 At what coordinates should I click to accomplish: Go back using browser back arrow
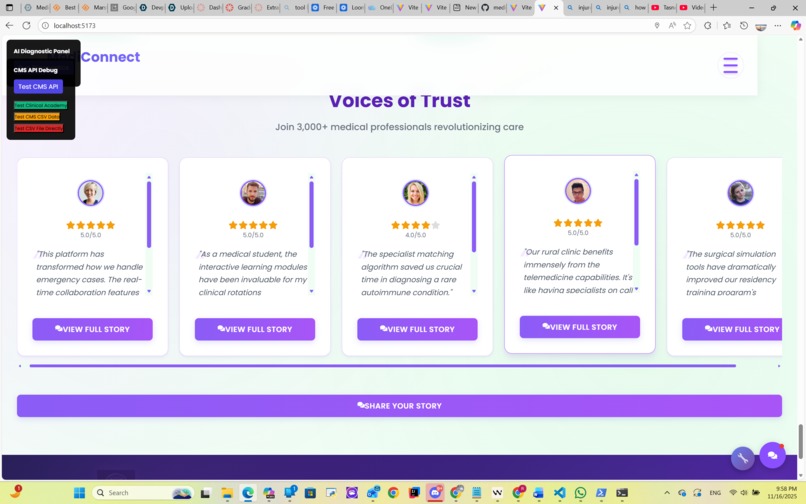tap(9, 25)
